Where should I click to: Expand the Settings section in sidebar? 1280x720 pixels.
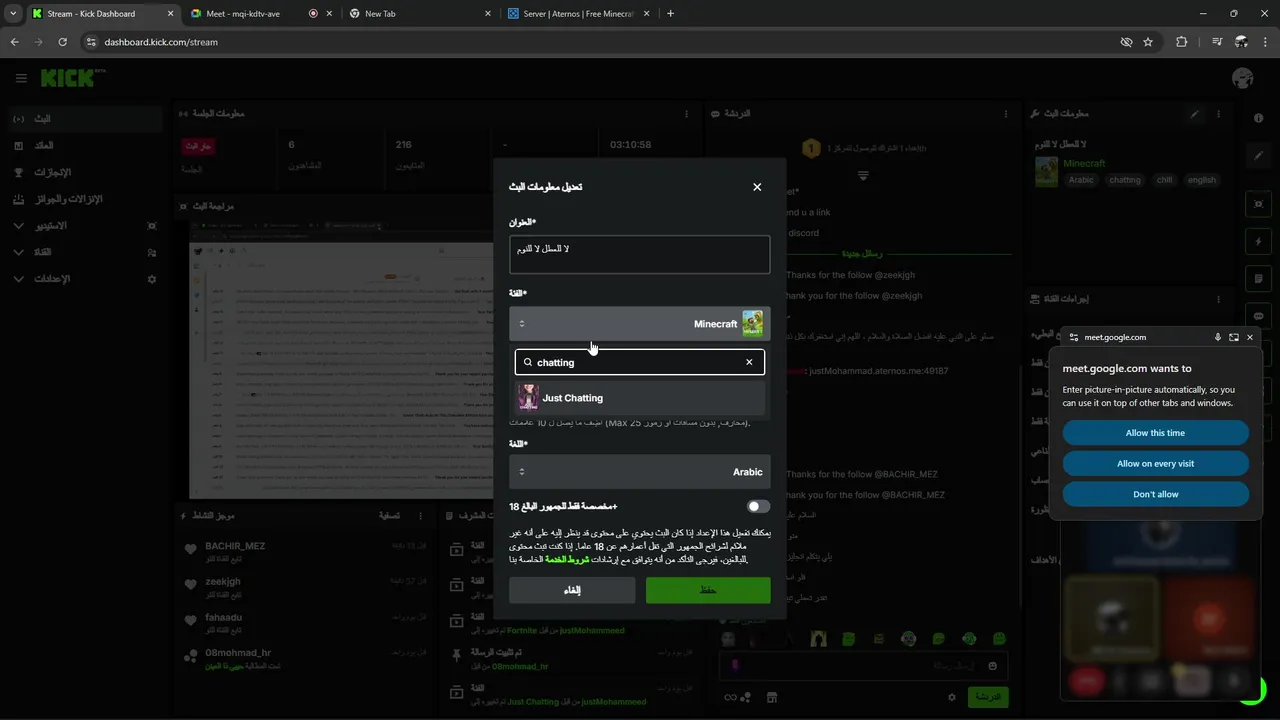coord(85,279)
